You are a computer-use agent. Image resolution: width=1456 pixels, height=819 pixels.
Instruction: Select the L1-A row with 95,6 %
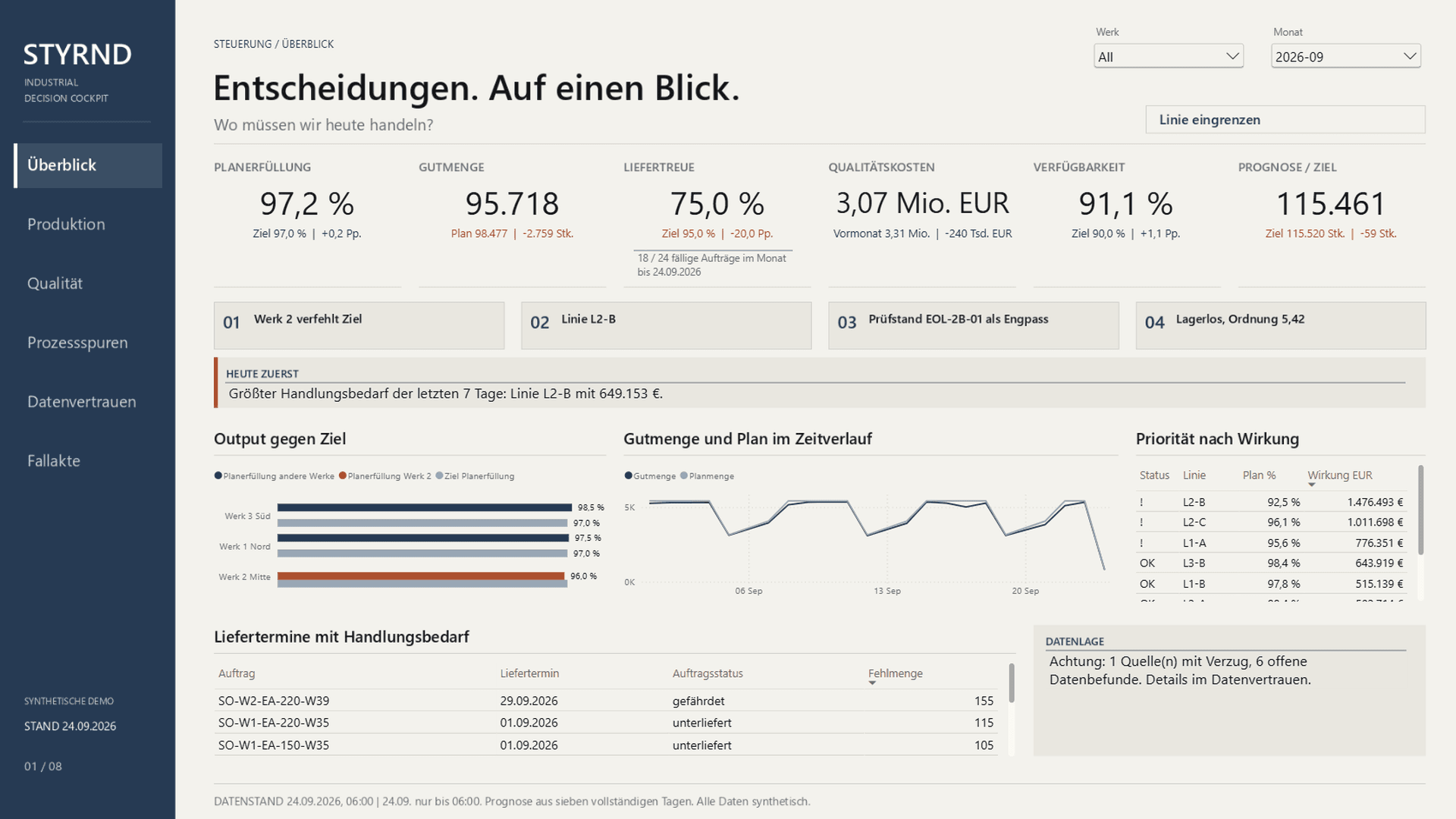click(1272, 543)
